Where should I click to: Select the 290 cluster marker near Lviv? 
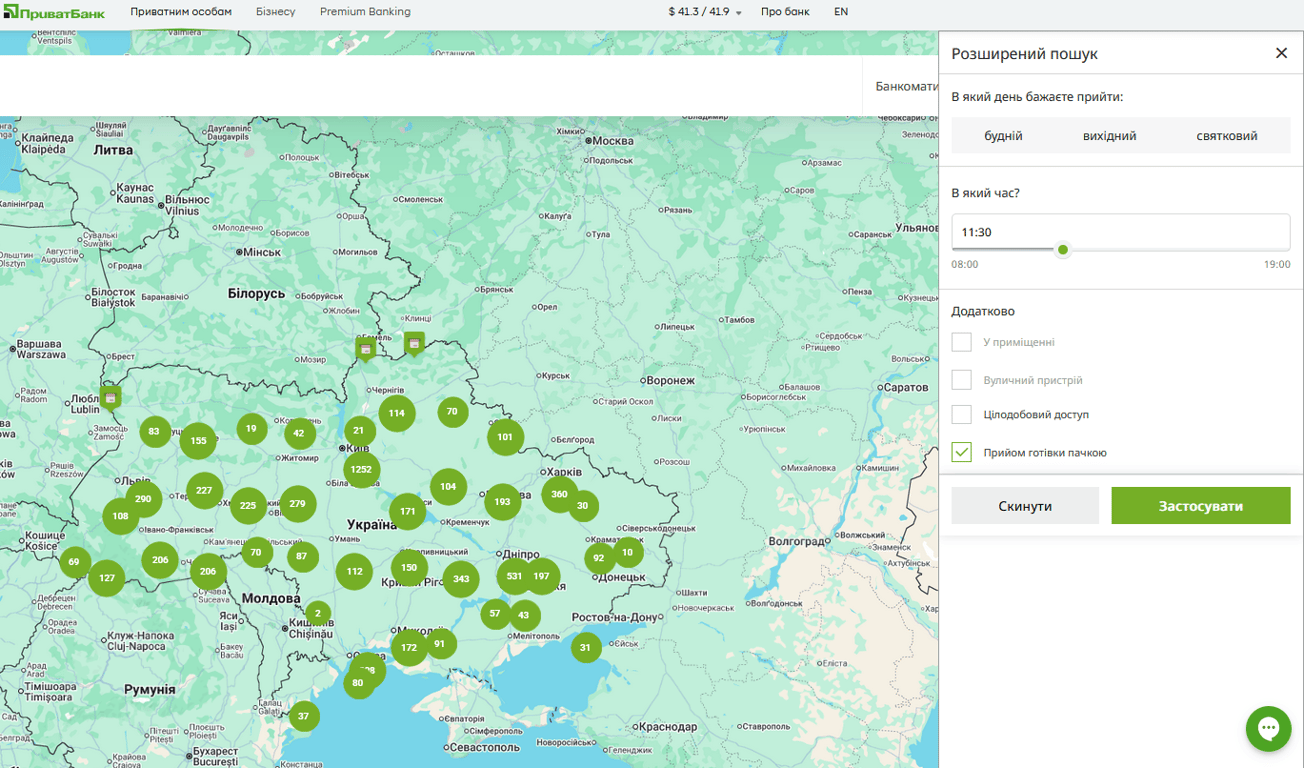[143, 499]
